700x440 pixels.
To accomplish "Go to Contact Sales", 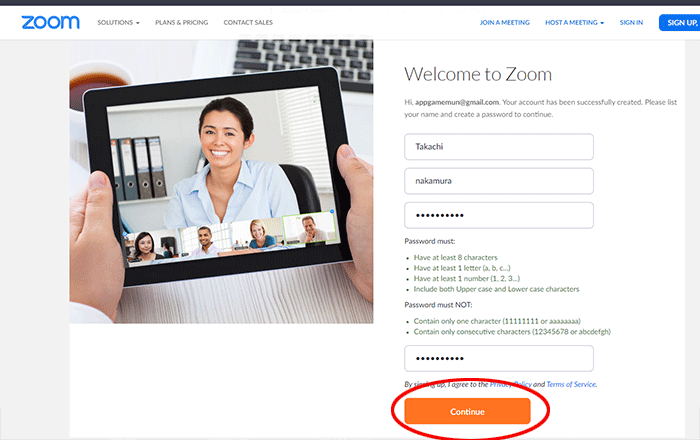I will tap(248, 22).
